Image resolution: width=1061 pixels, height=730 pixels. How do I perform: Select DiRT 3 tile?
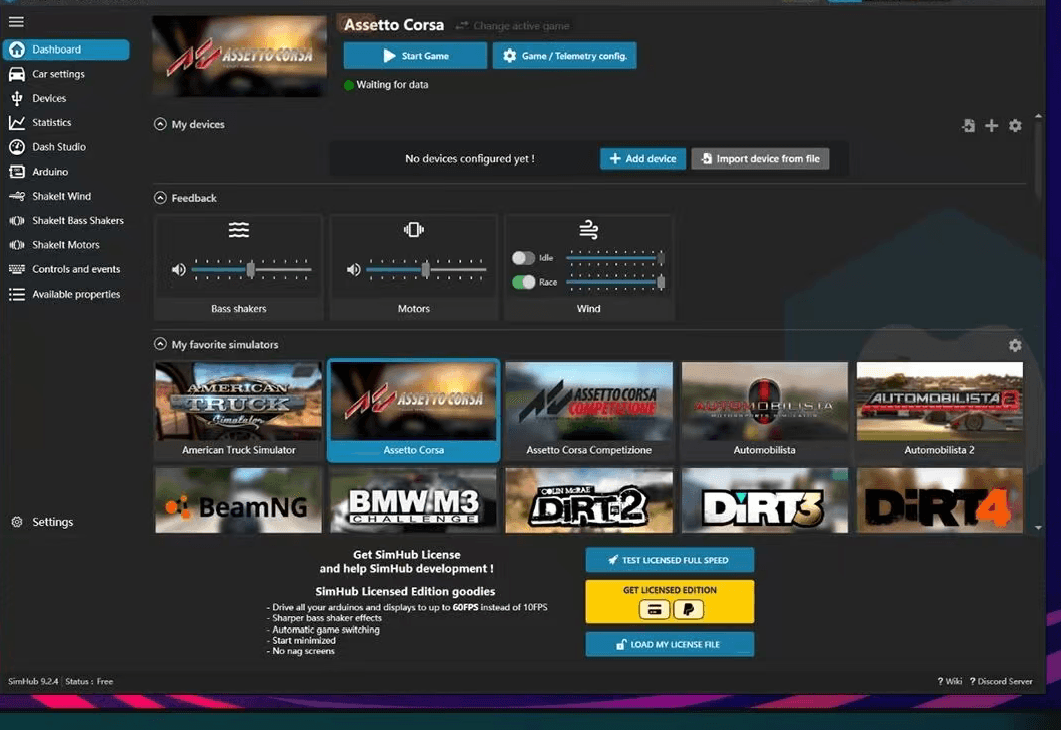click(x=764, y=501)
